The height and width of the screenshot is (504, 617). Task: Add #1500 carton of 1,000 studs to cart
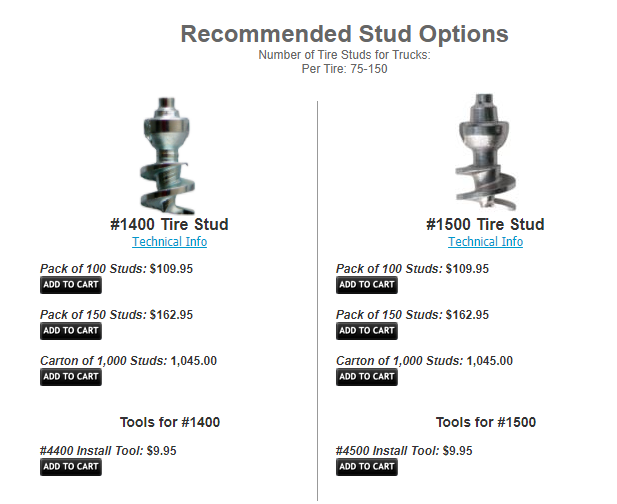point(367,377)
